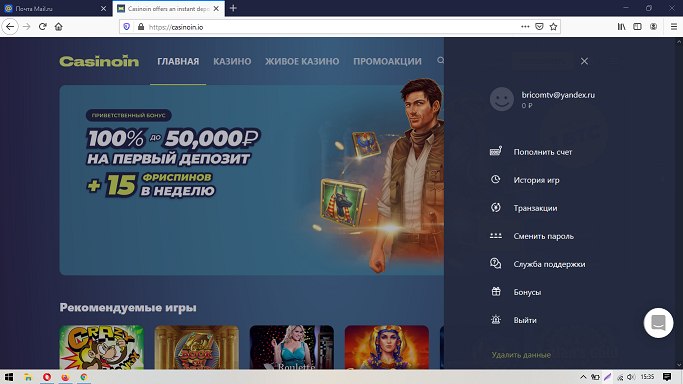Select the Транзакции icon in side panel
This screenshot has width=683, height=384.
pos(496,207)
